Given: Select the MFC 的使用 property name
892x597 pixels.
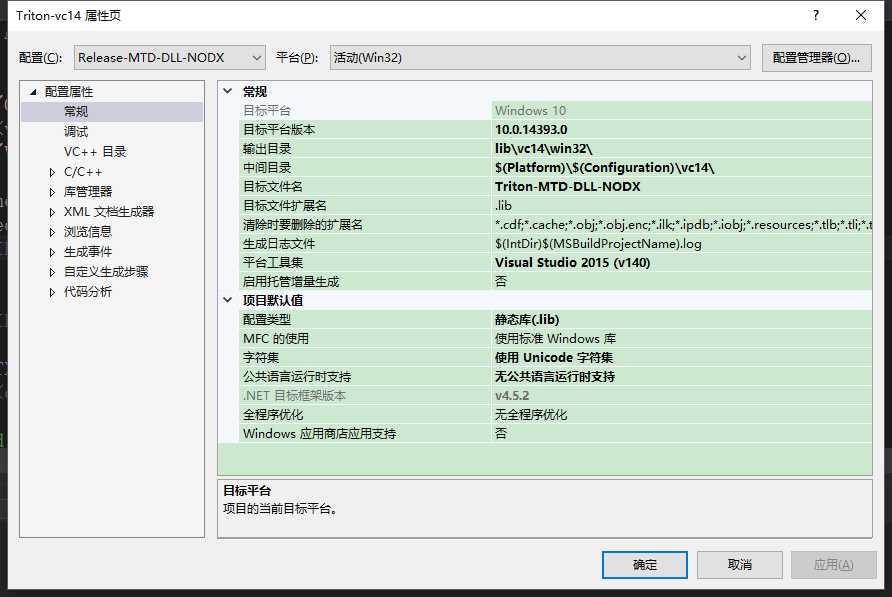Looking at the screenshot, I should 275,339.
